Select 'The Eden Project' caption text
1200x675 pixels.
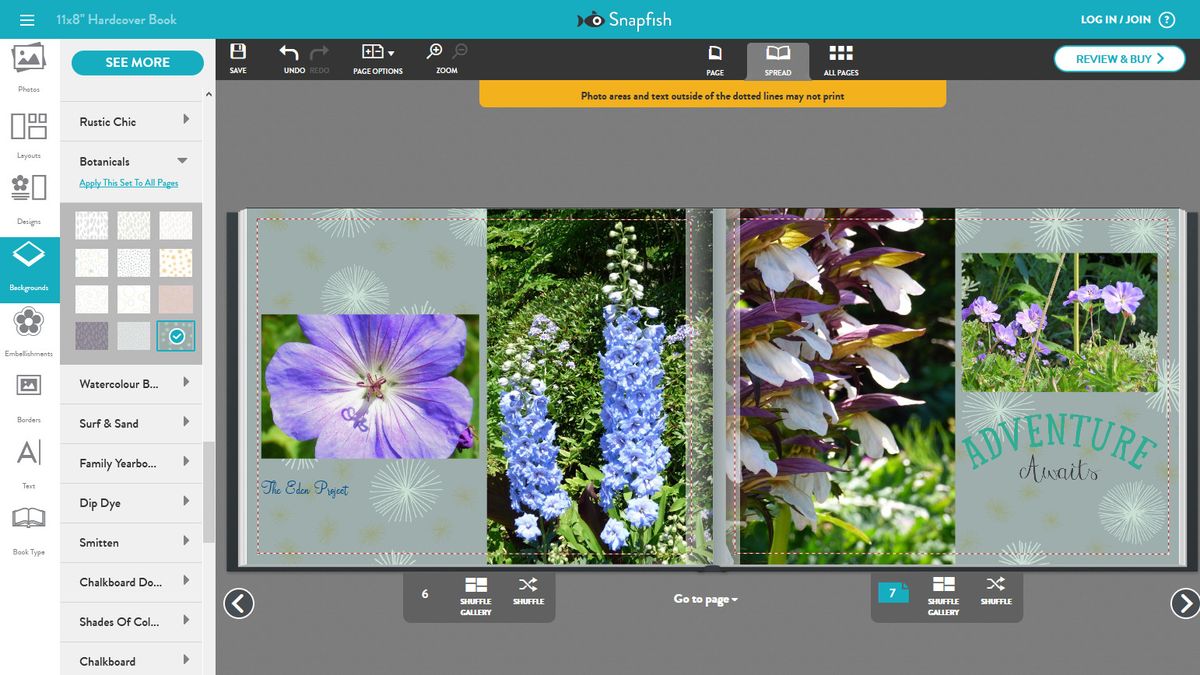[x=305, y=488]
